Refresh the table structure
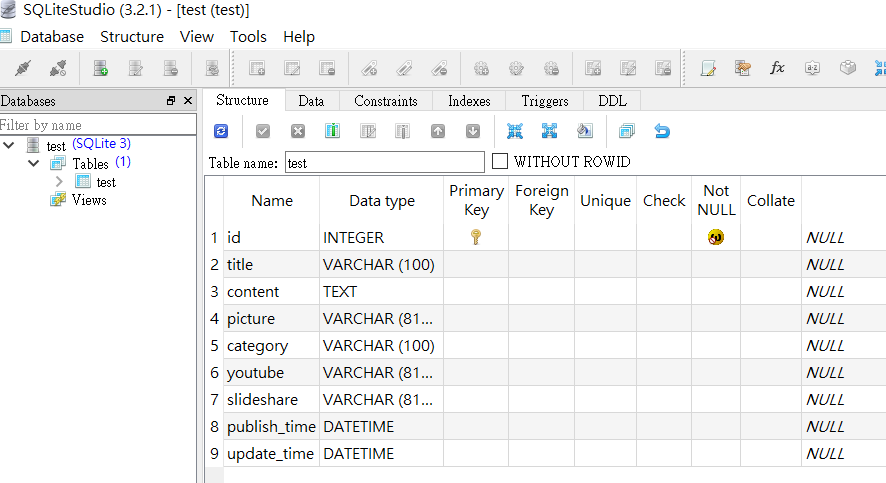The width and height of the screenshot is (886, 483). click(221, 131)
